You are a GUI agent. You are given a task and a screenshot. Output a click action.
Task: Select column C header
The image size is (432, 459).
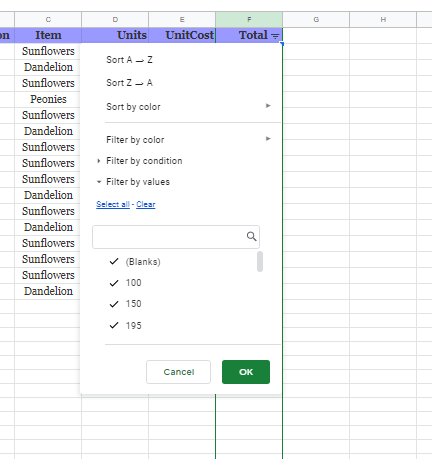(48, 20)
